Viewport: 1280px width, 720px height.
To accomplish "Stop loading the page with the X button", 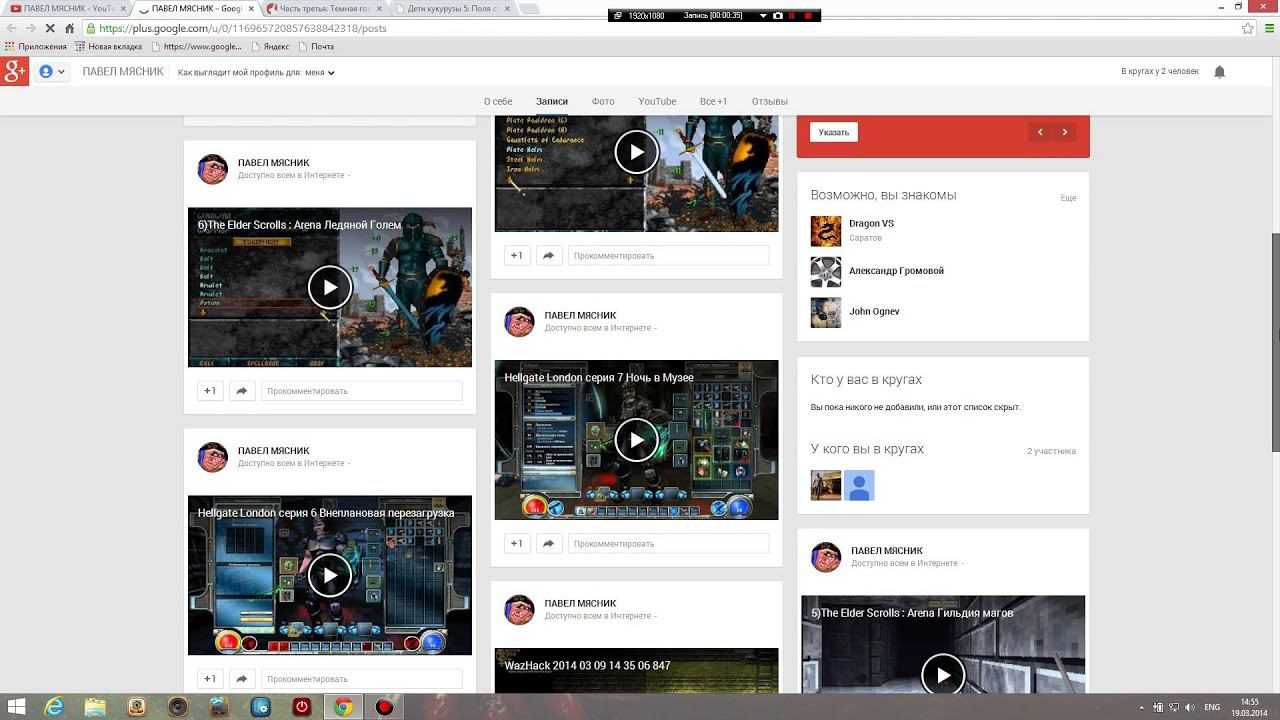I will (x=50, y=28).
